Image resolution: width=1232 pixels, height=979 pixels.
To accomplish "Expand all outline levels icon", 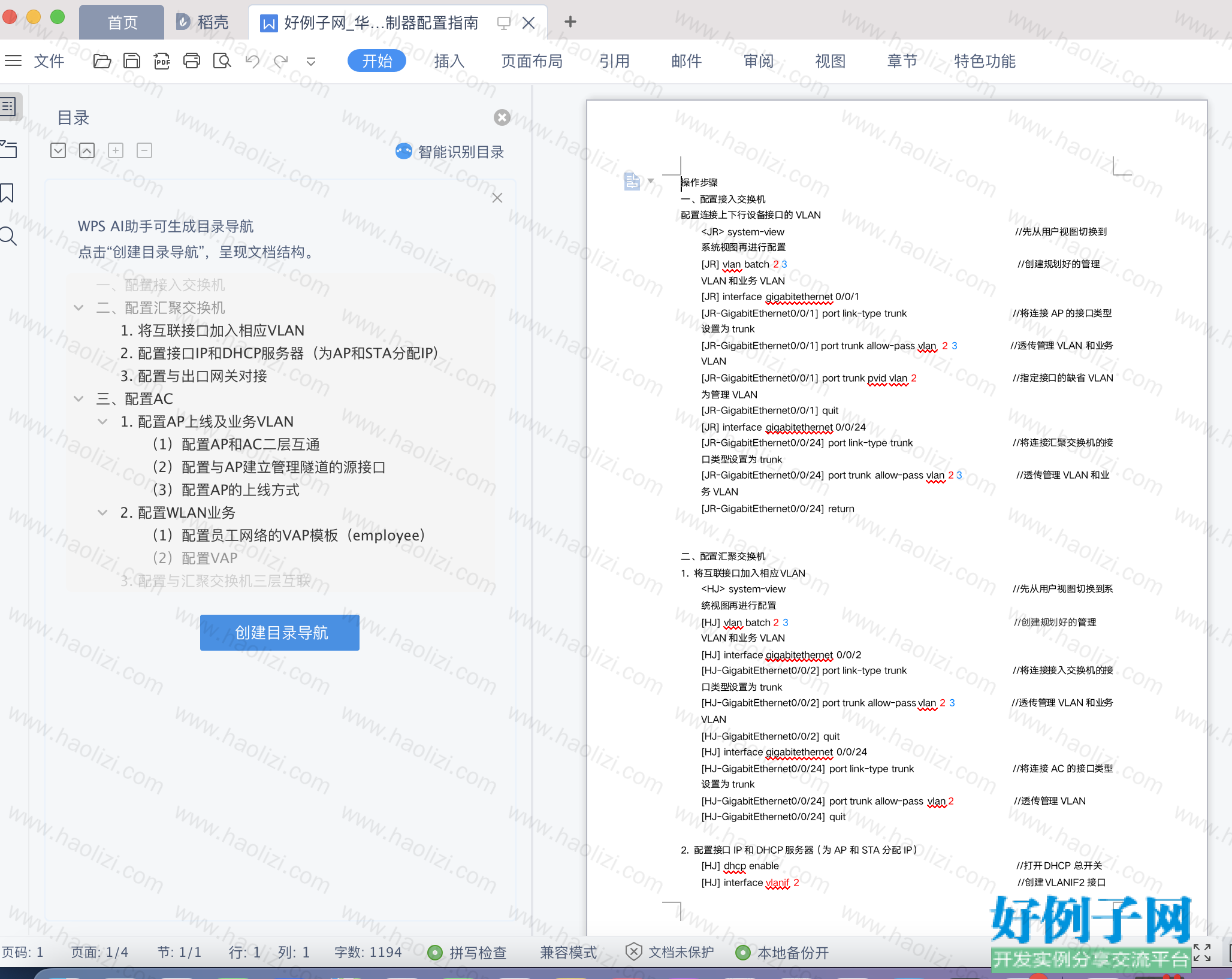I will 58,150.
